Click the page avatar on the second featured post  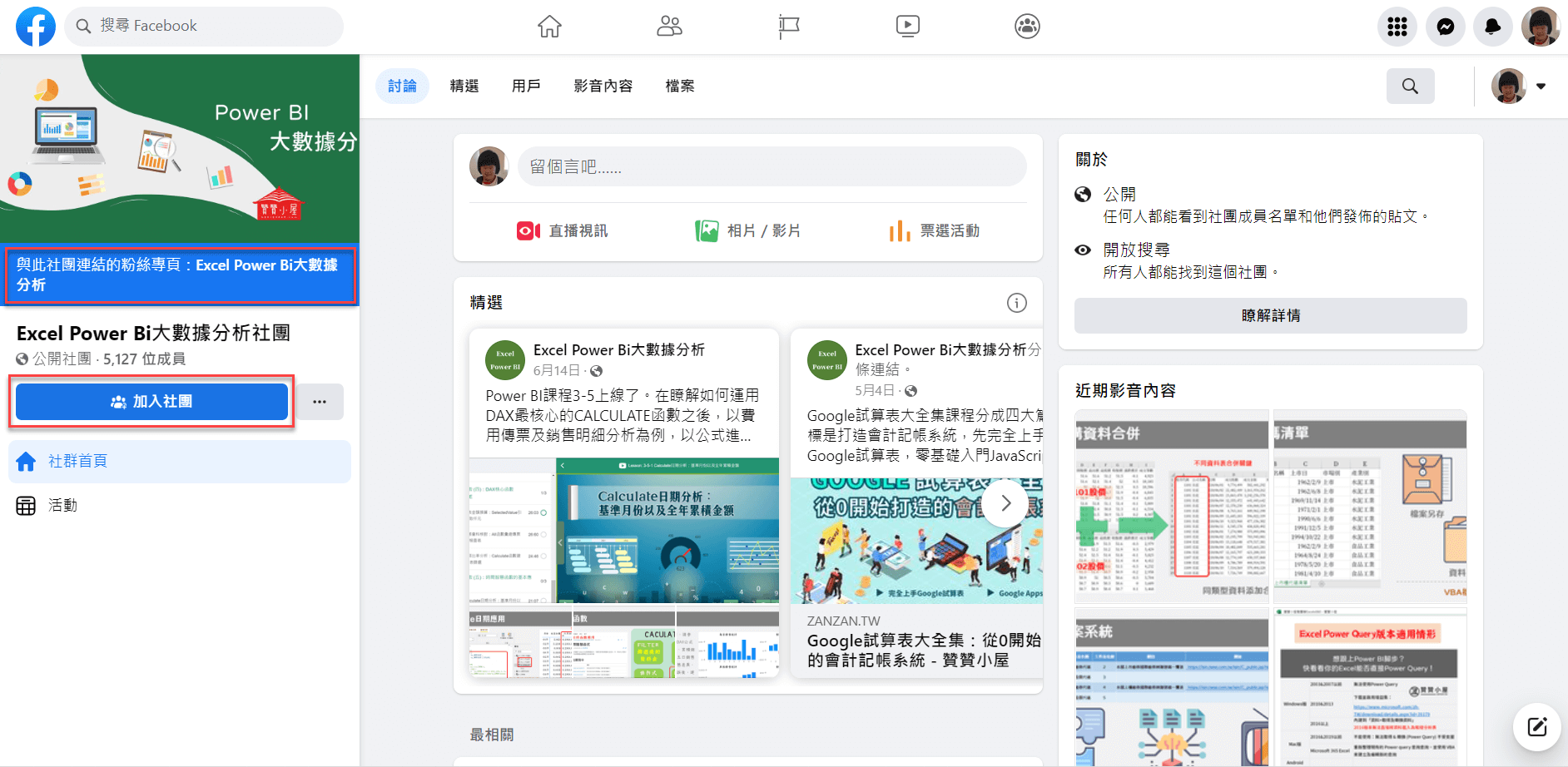click(827, 360)
